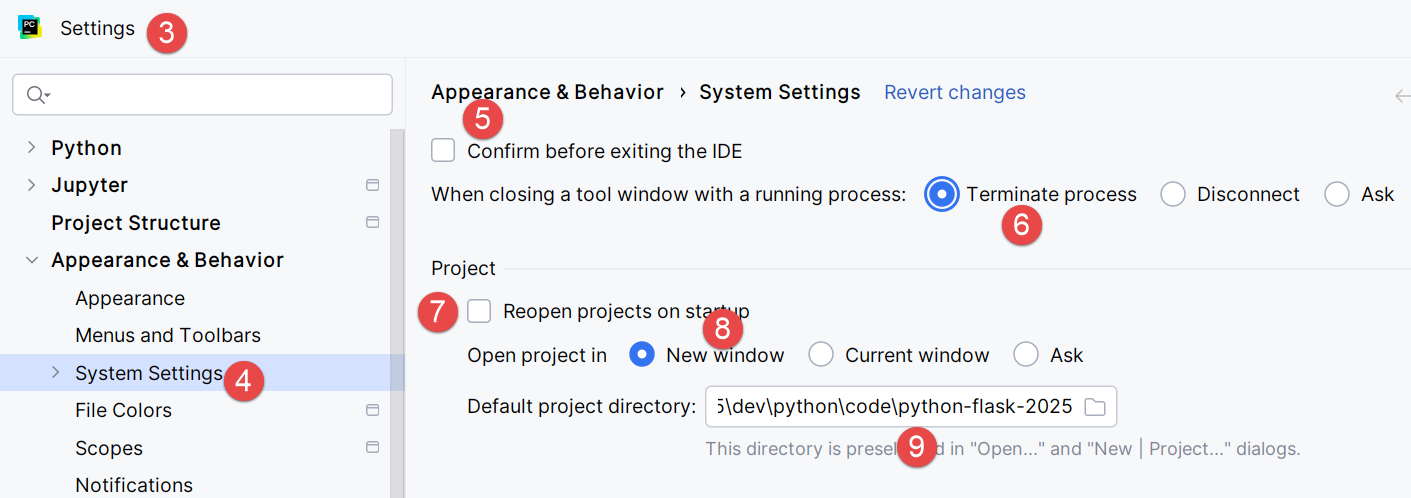Click the PyCharm logo in title bar
The image size is (1411, 498).
pyautogui.click(x=29, y=28)
